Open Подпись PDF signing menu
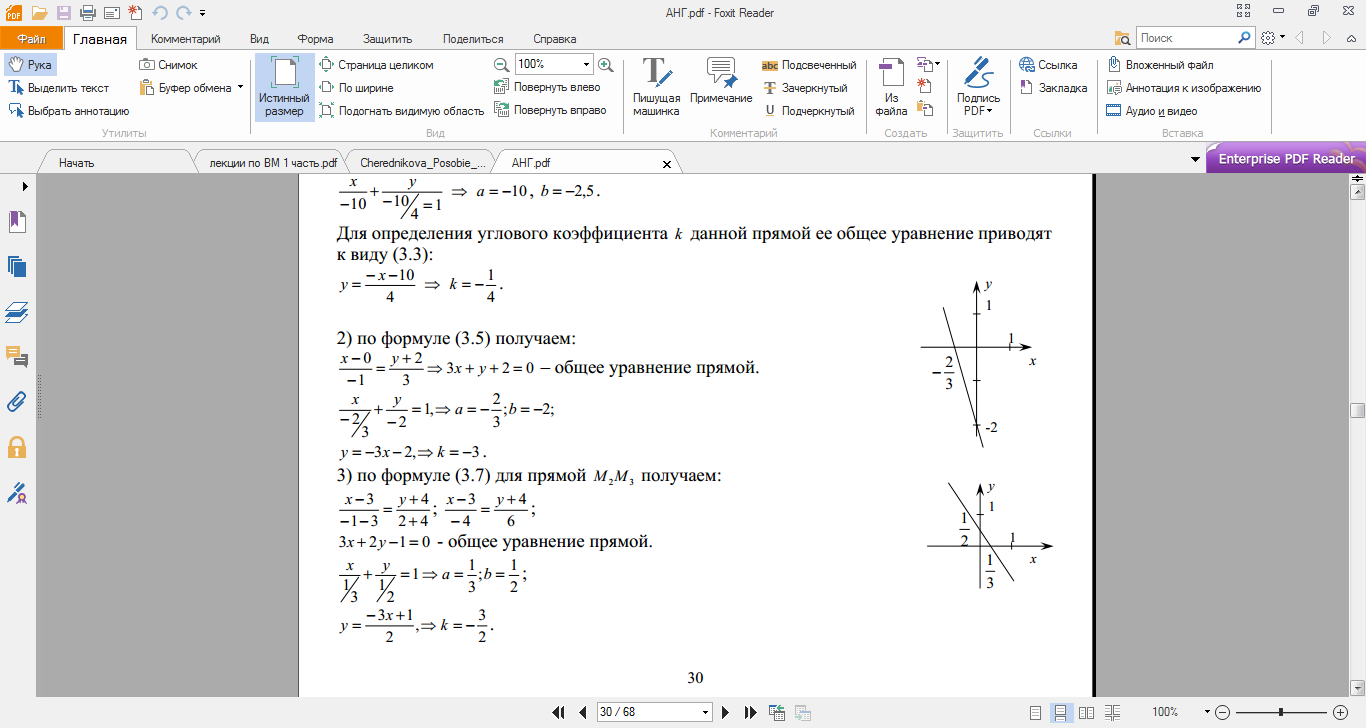This screenshot has width=1366, height=728. click(978, 87)
